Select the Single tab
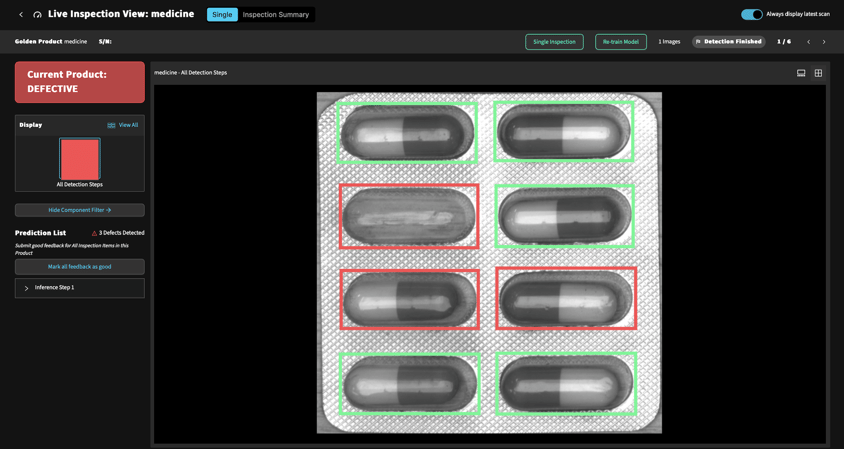 (x=222, y=15)
